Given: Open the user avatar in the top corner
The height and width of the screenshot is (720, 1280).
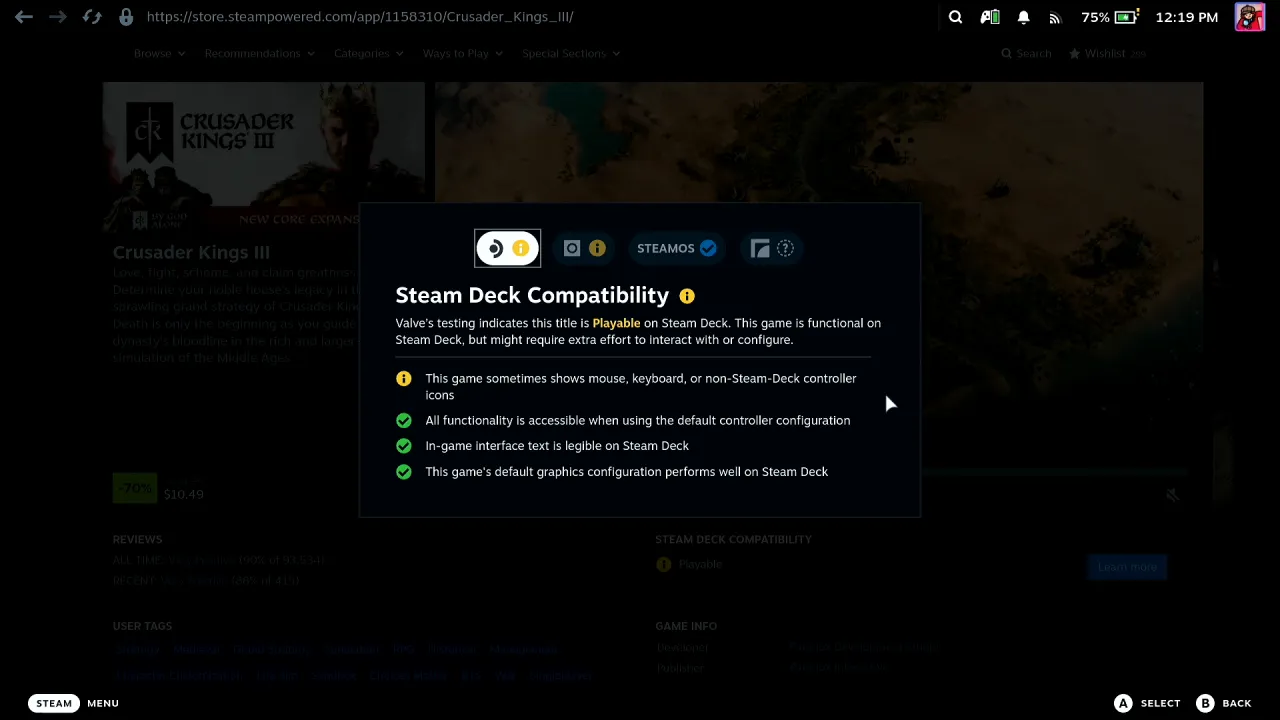Looking at the screenshot, I should coord(1249,17).
